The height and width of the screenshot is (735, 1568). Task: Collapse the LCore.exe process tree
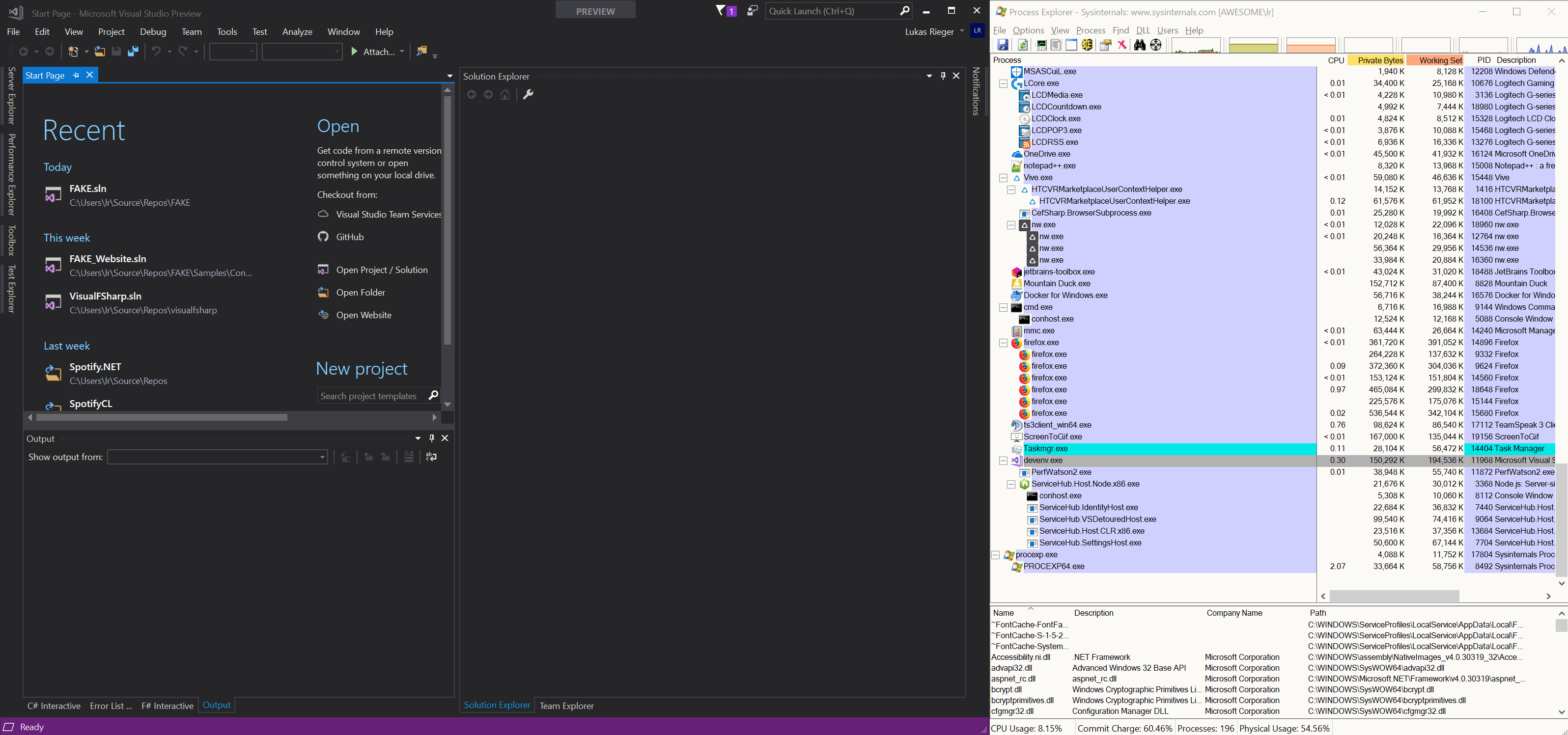coord(1003,83)
